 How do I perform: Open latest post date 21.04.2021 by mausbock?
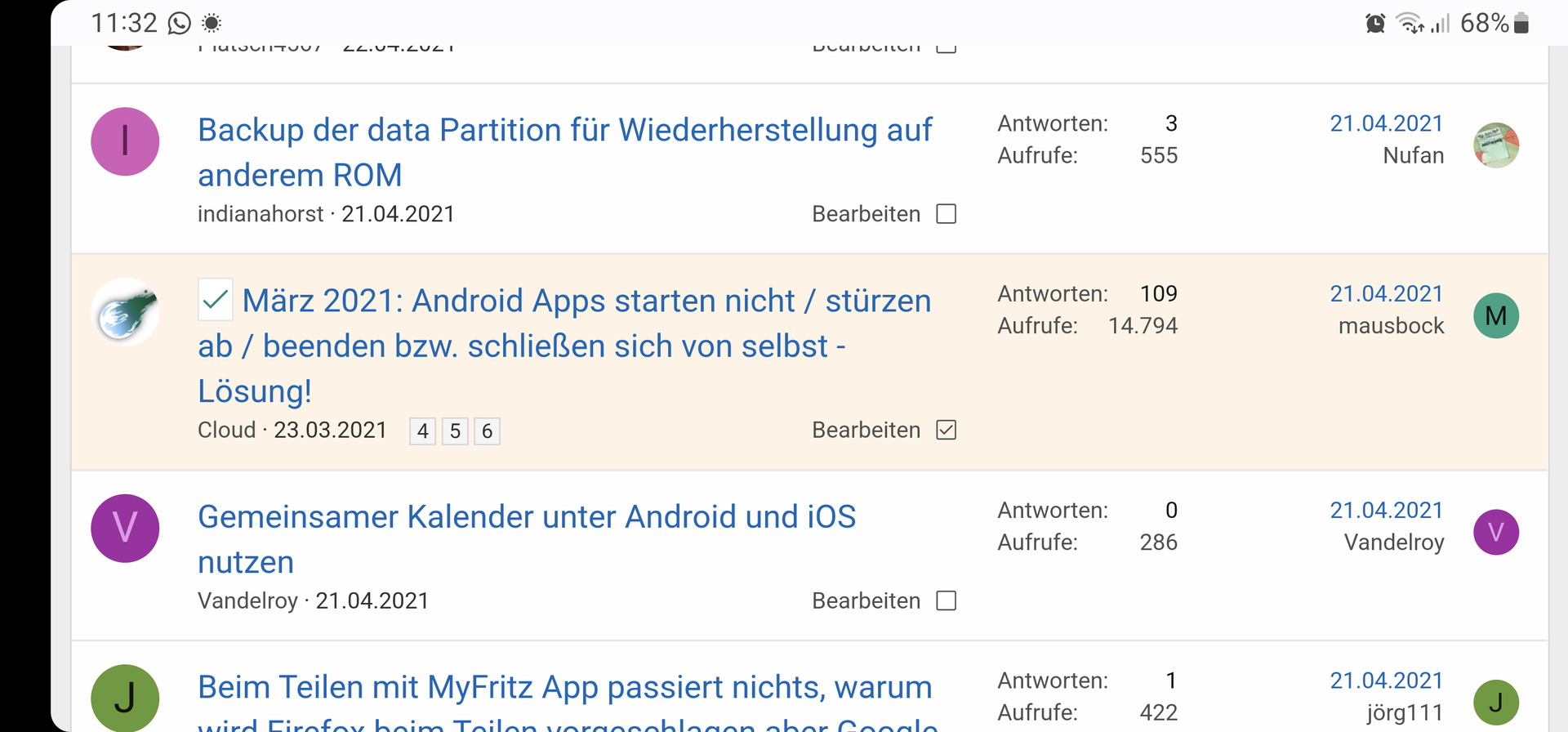[1386, 294]
